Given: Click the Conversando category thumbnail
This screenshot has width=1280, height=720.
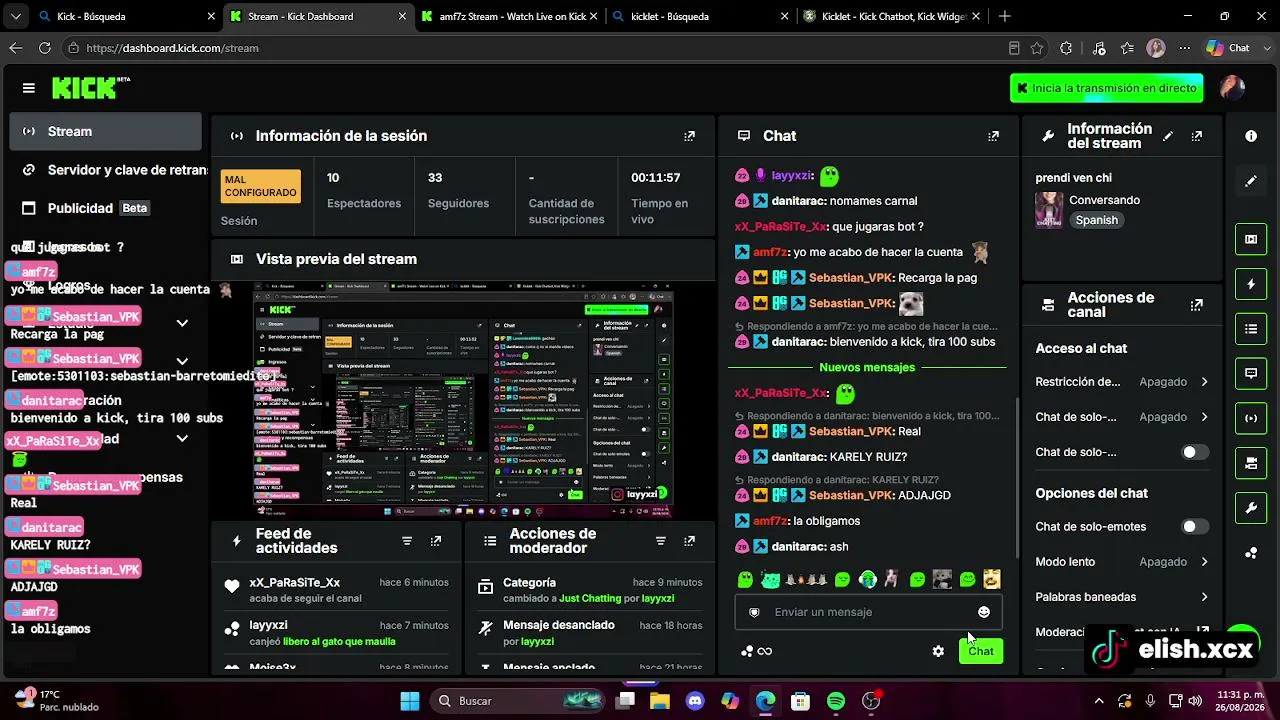Looking at the screenshot, I should (x=1049, y=210).
